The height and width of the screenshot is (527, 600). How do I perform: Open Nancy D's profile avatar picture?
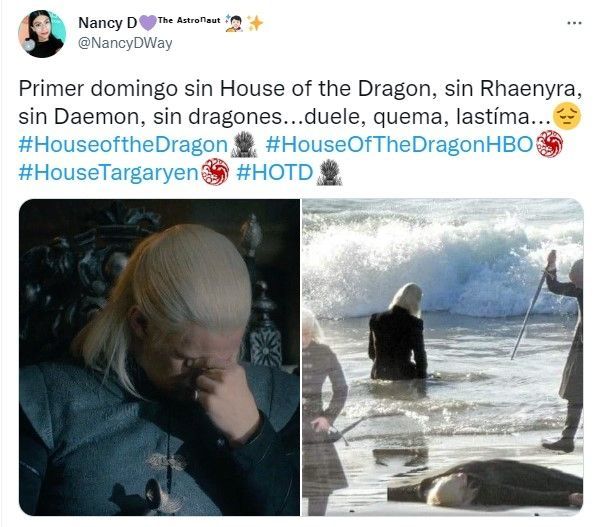point(42,34)
